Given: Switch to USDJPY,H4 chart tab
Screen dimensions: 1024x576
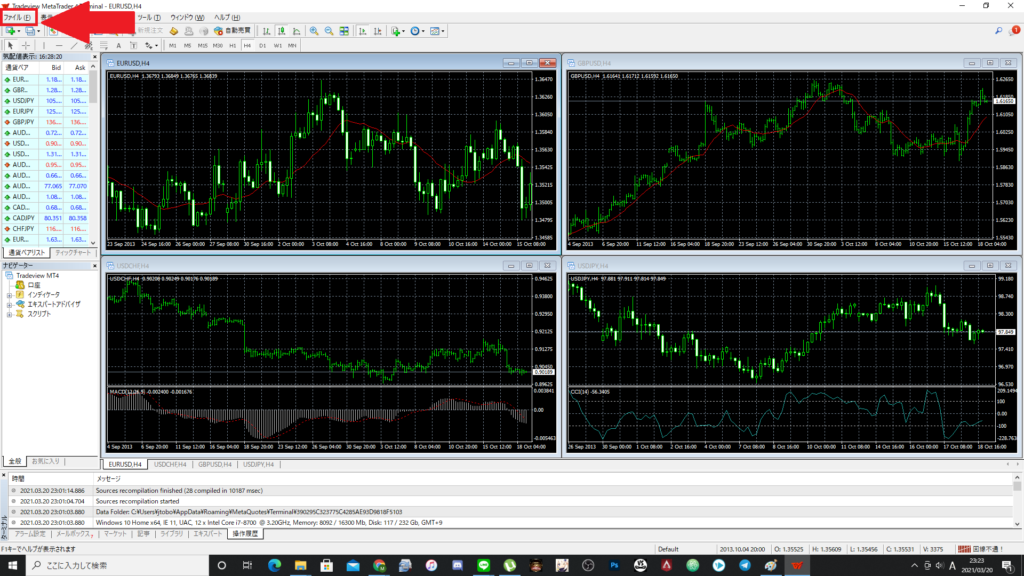Looking at the screenshot, I should 259,464.
